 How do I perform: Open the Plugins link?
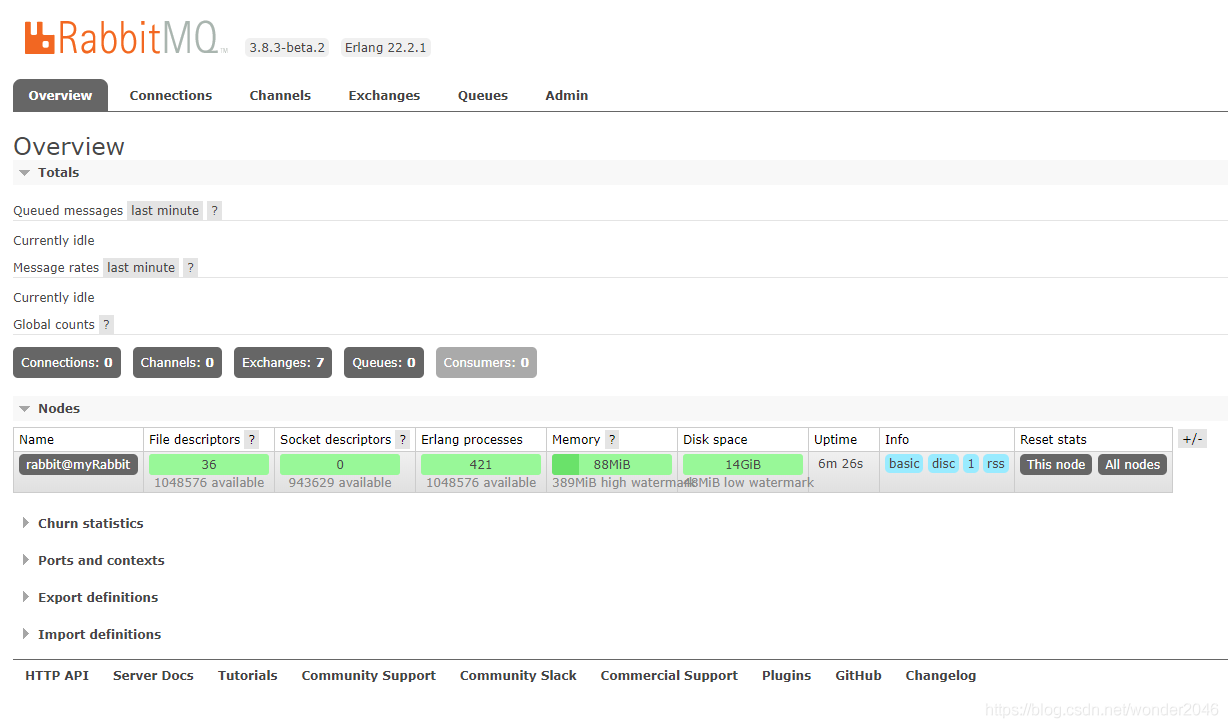point(787,676)
